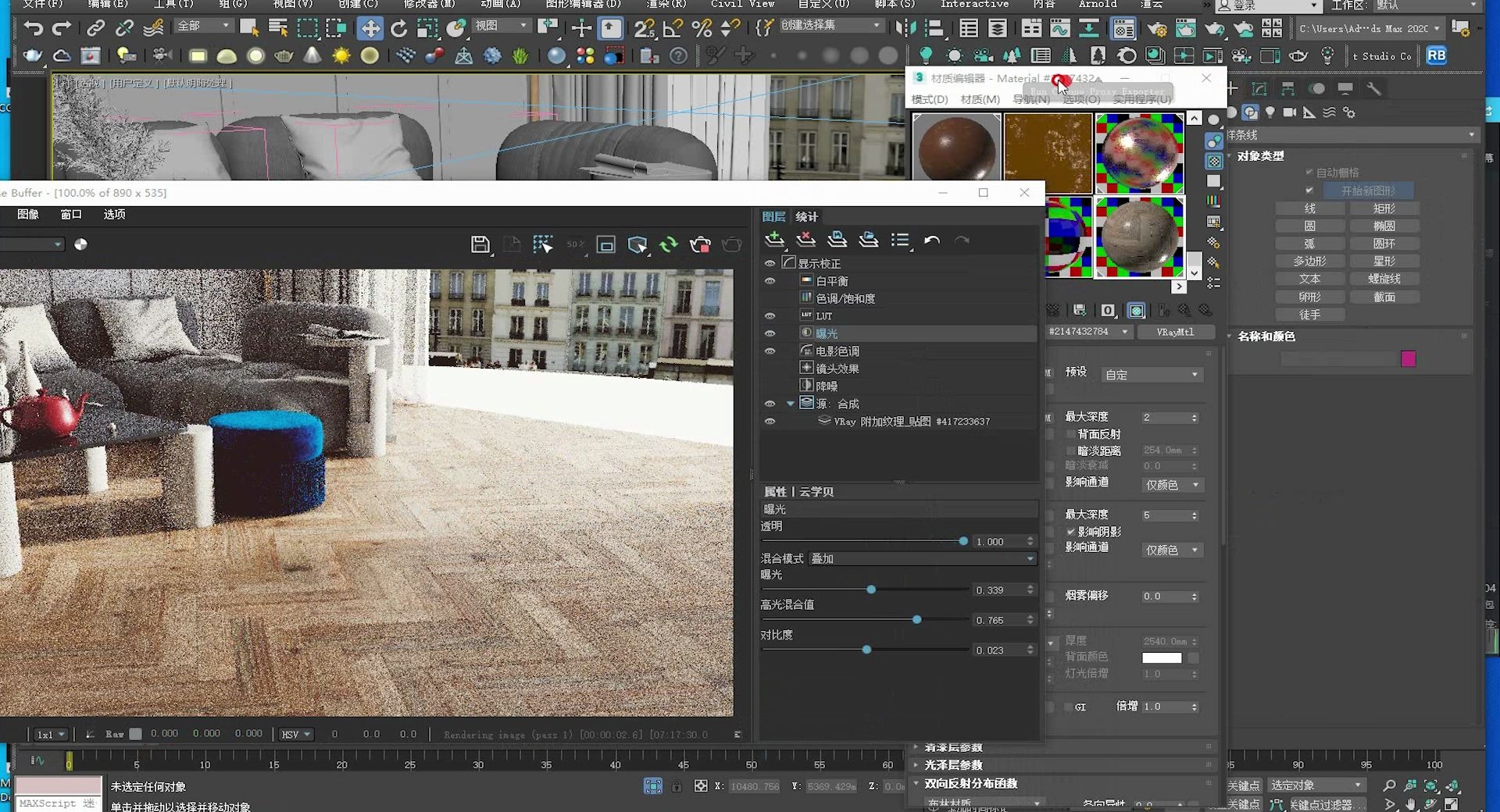Hide the 曝光 layer with its eye icon

tap(770, 333)
